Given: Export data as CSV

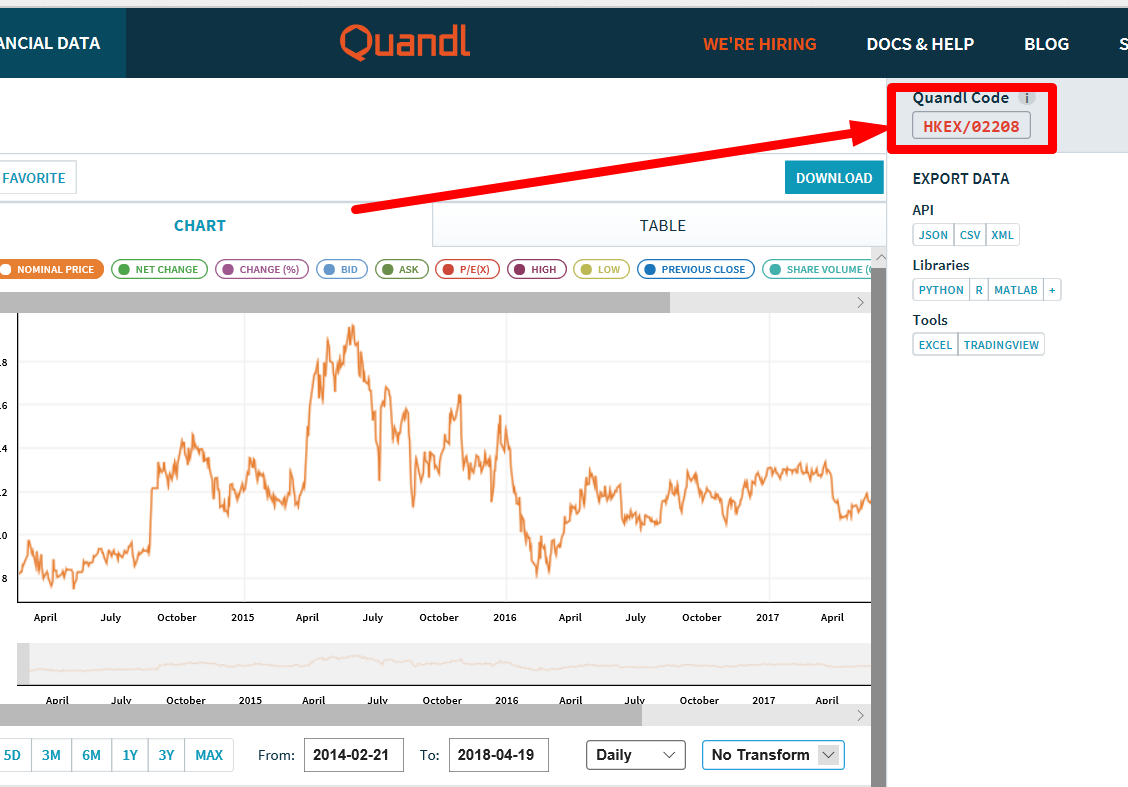Looking at the screenshot, I should pyautogui.click(x=970, y=235).
